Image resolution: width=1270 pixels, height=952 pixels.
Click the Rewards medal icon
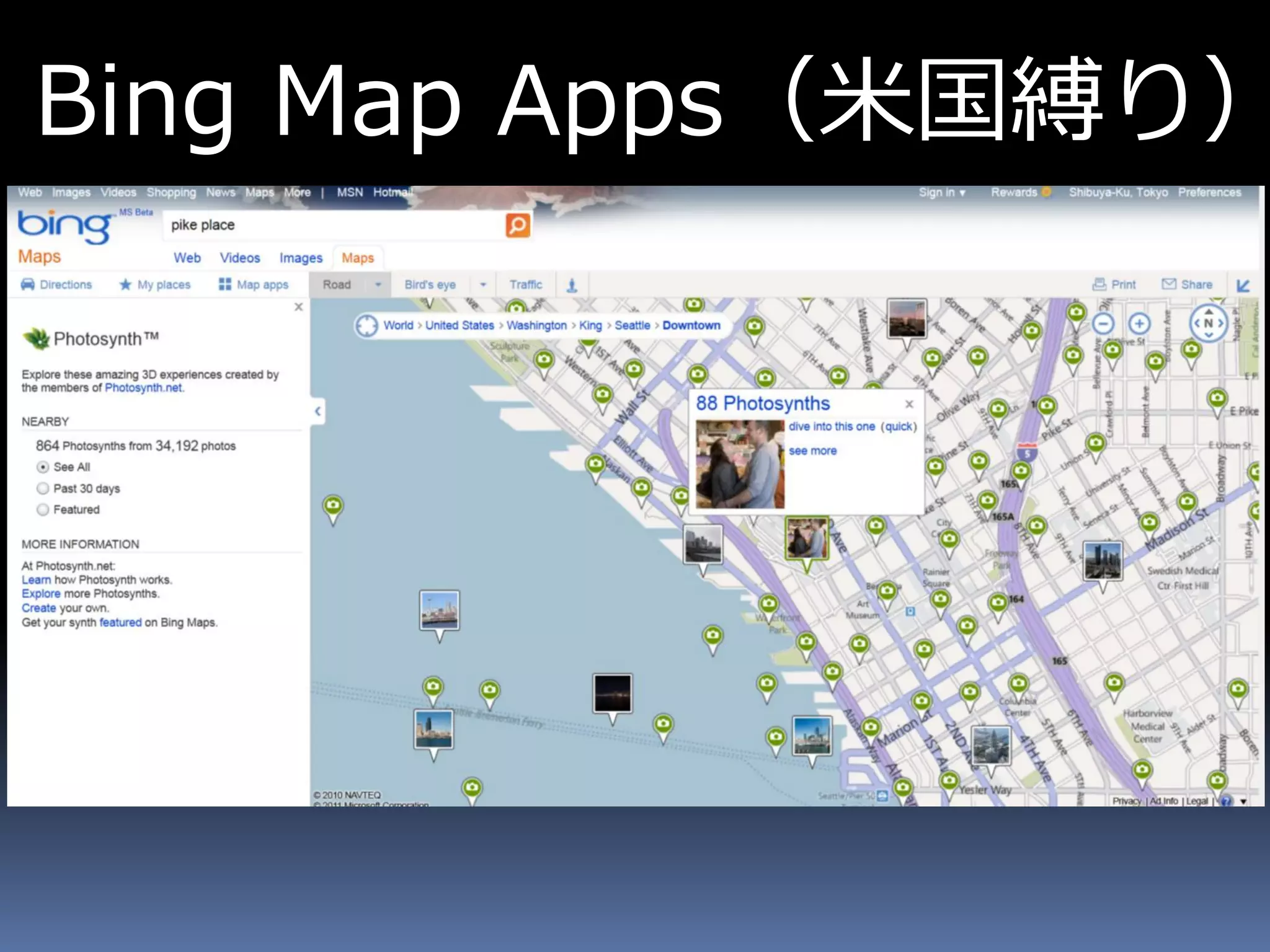1047,192
